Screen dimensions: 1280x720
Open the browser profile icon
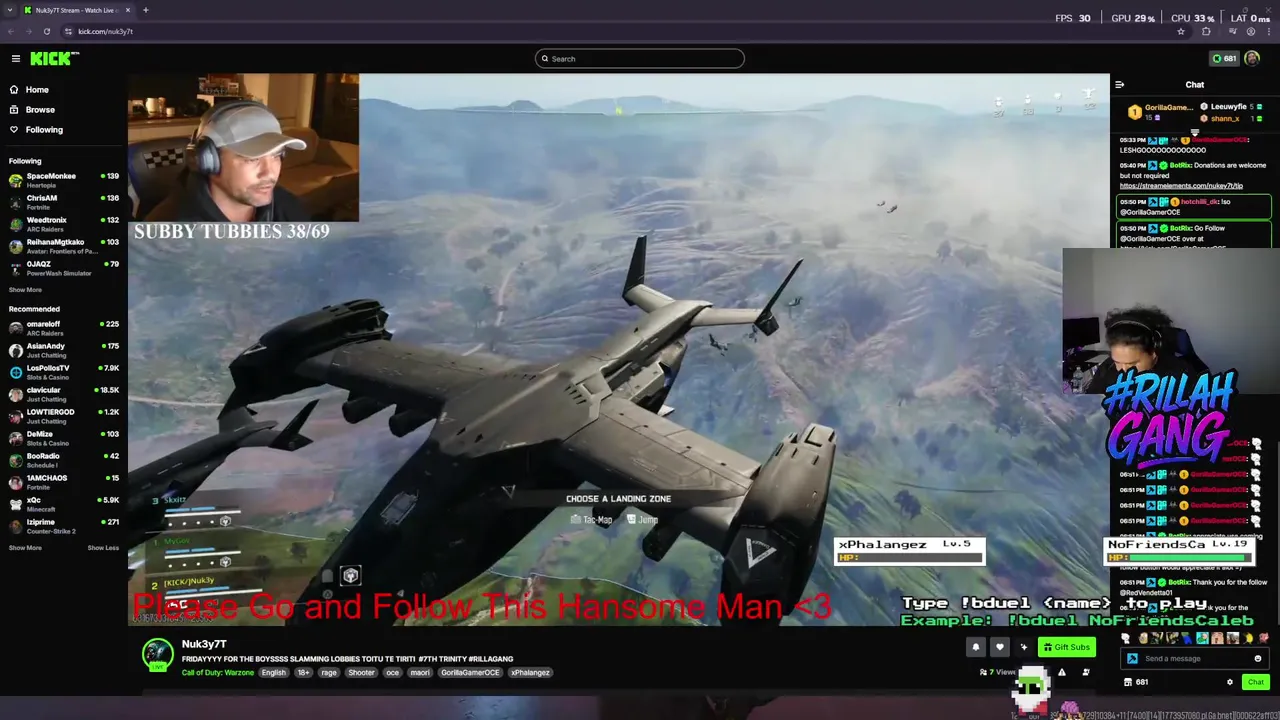pyautogui.click(x=1251, y=31)
